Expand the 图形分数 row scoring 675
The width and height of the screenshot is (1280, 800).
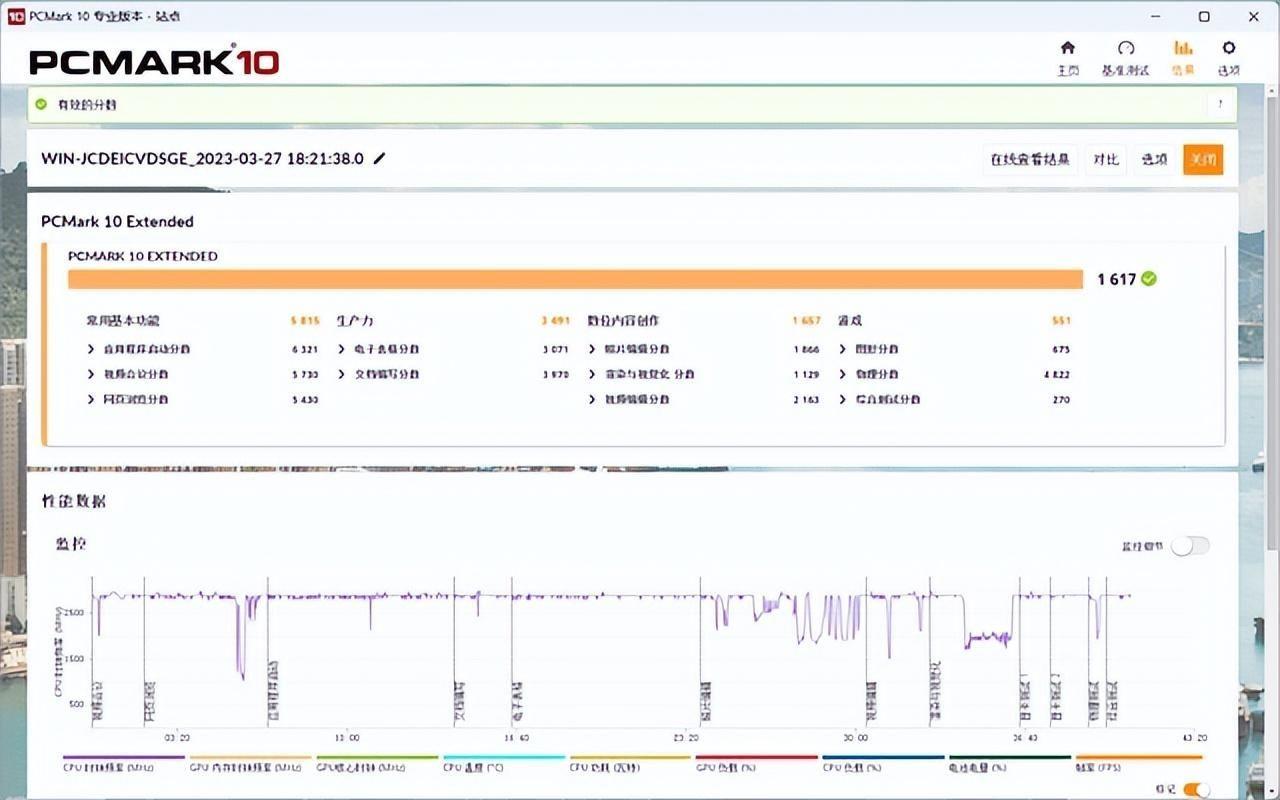pos(955,349)
